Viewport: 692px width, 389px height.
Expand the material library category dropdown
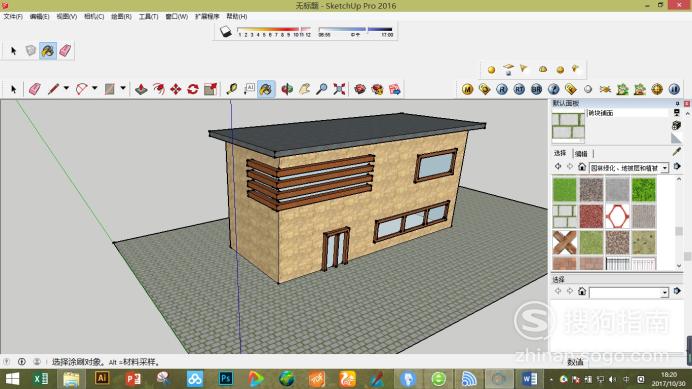[x=665, y=168]
